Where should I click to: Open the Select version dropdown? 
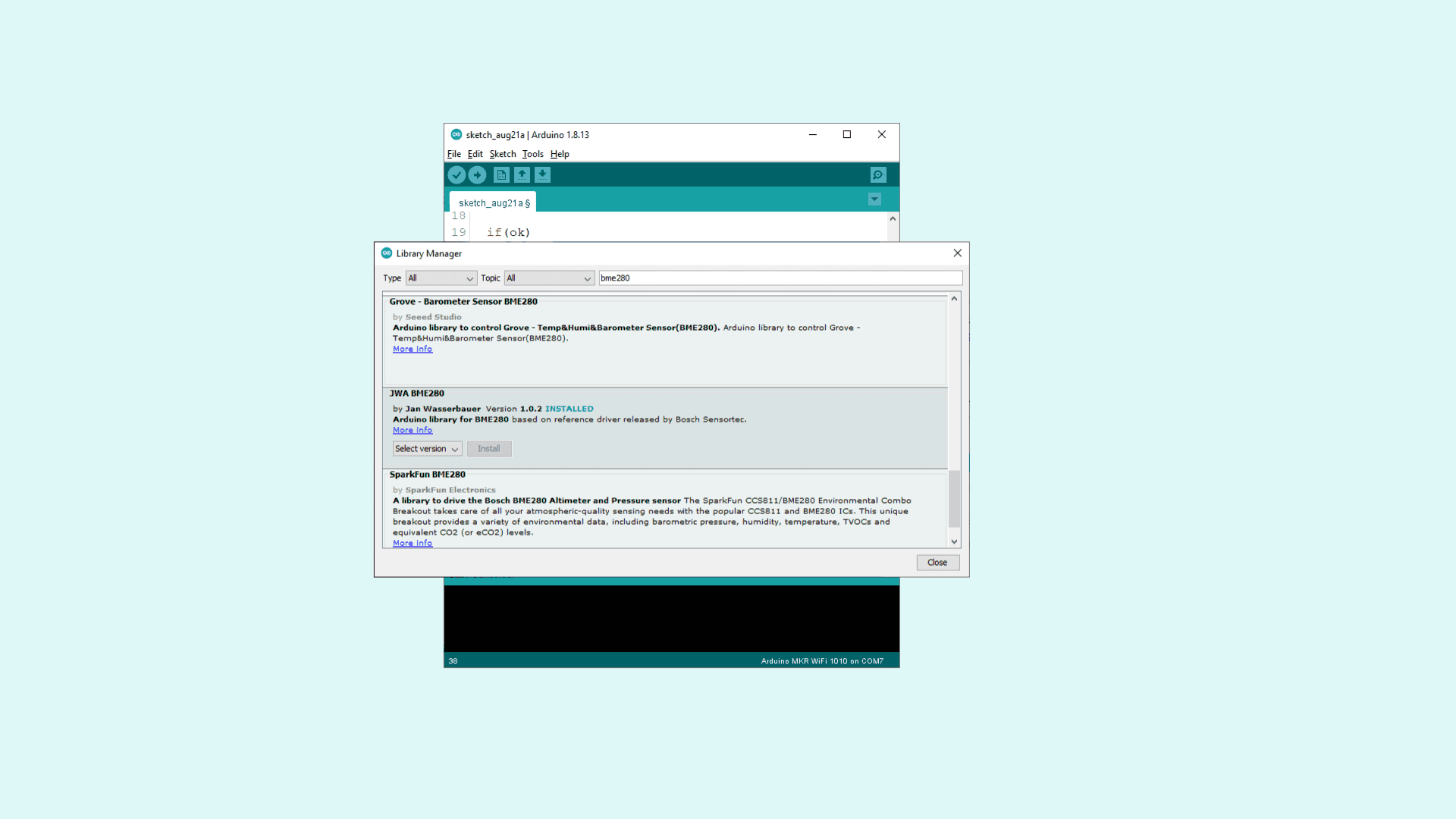[427, 449]
